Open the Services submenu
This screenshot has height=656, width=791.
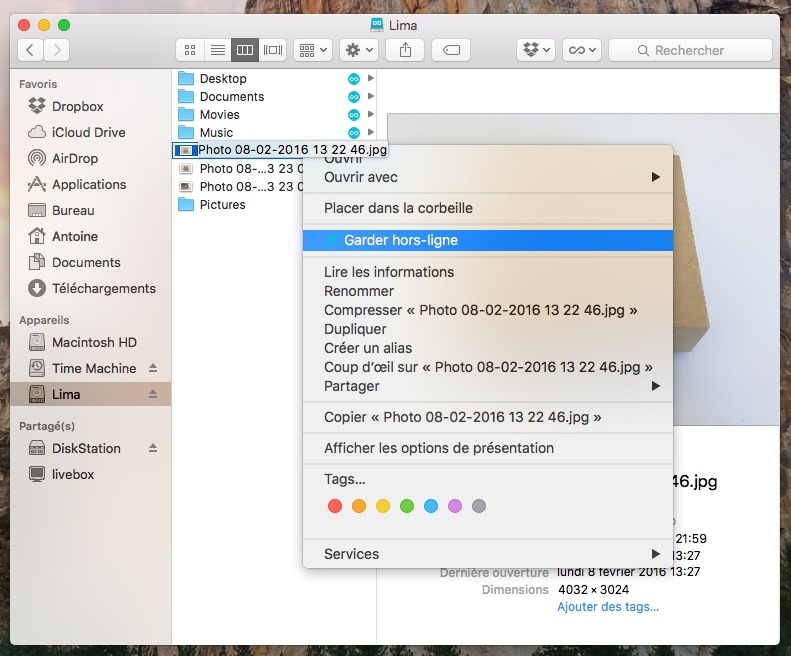(488, 554)
